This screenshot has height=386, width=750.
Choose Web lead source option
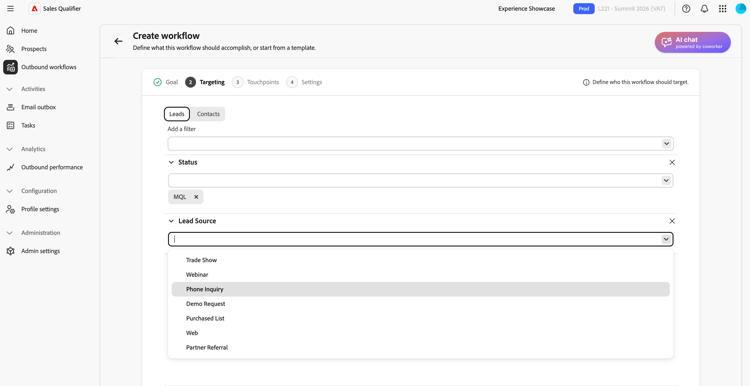click(x=420, y=333)
